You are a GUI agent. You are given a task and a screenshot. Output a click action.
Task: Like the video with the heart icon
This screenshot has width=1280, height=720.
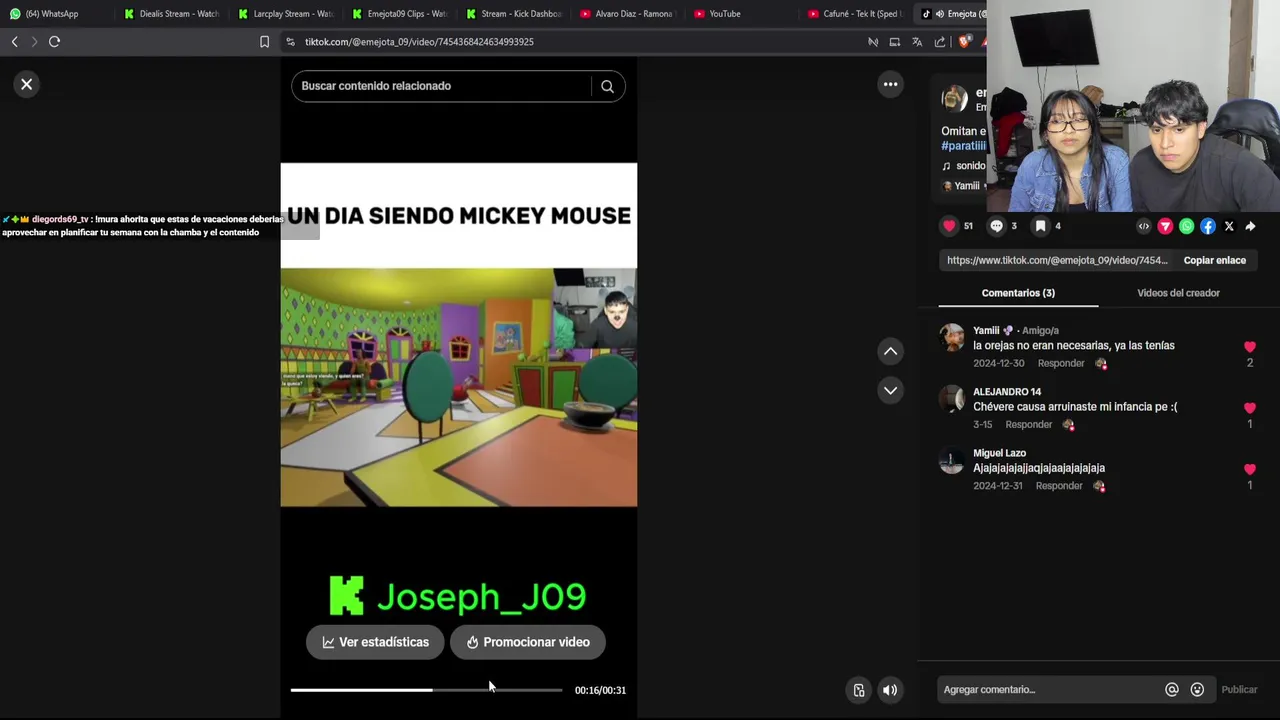pyautogui.click(x=949, y=226)
